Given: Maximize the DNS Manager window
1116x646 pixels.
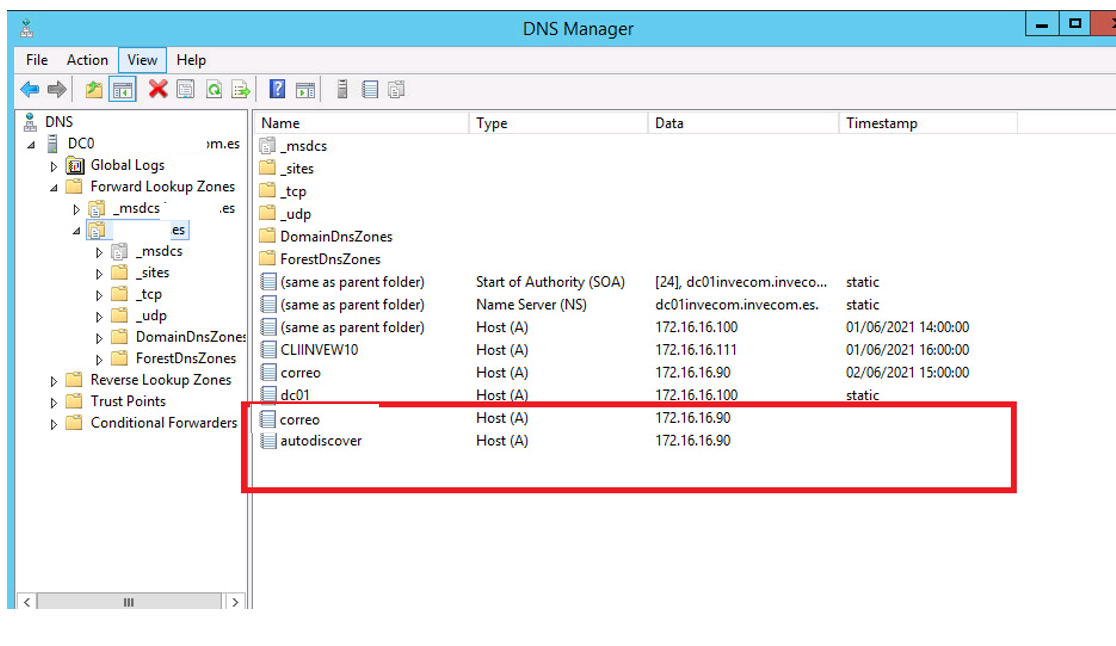Looking at the screenshot, I should [1075, 24].
